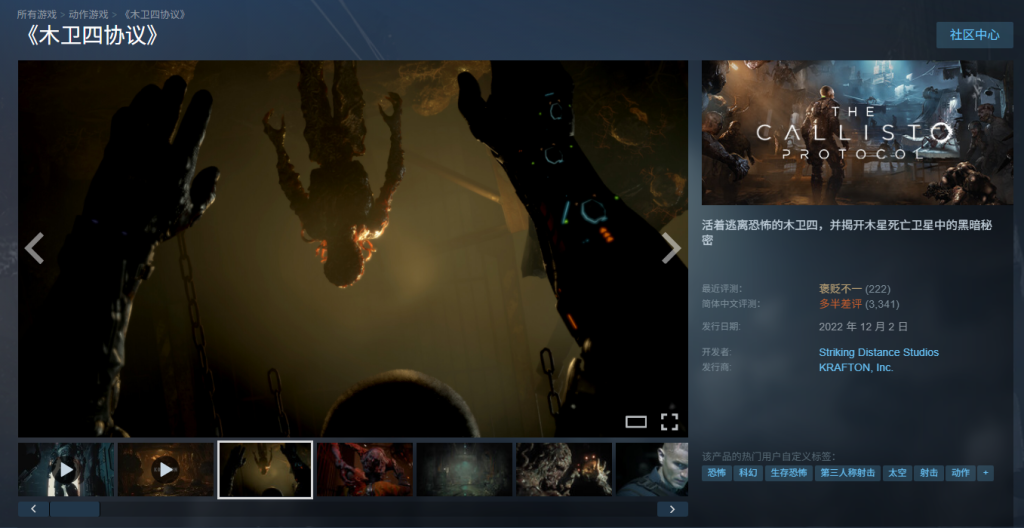The image size is (1024, 528).
Task: Select the 生存恐怖 tag
Action: click(788, 473)
